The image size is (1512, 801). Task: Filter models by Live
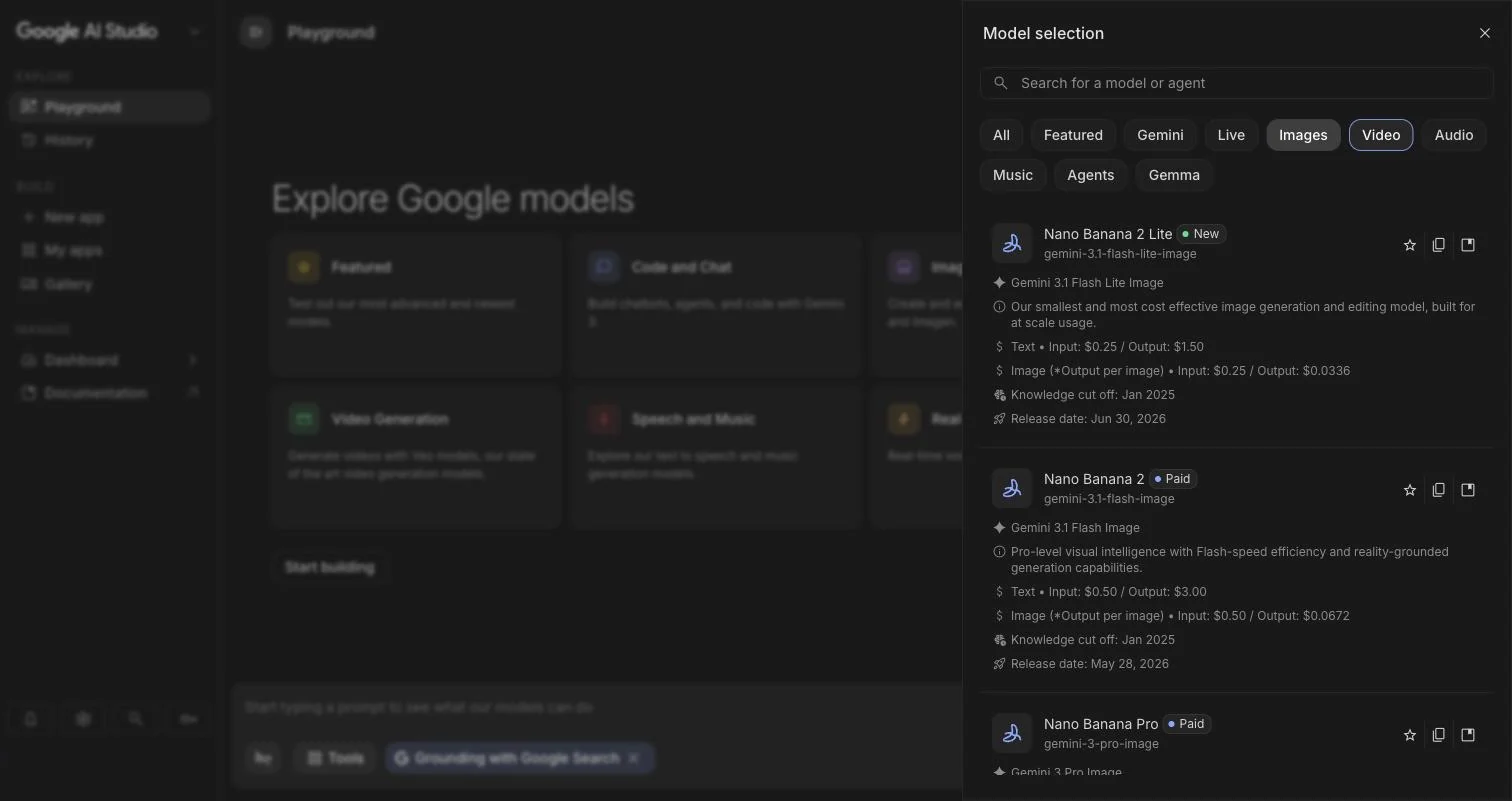pyautogui.click(x=1231, y=135)
